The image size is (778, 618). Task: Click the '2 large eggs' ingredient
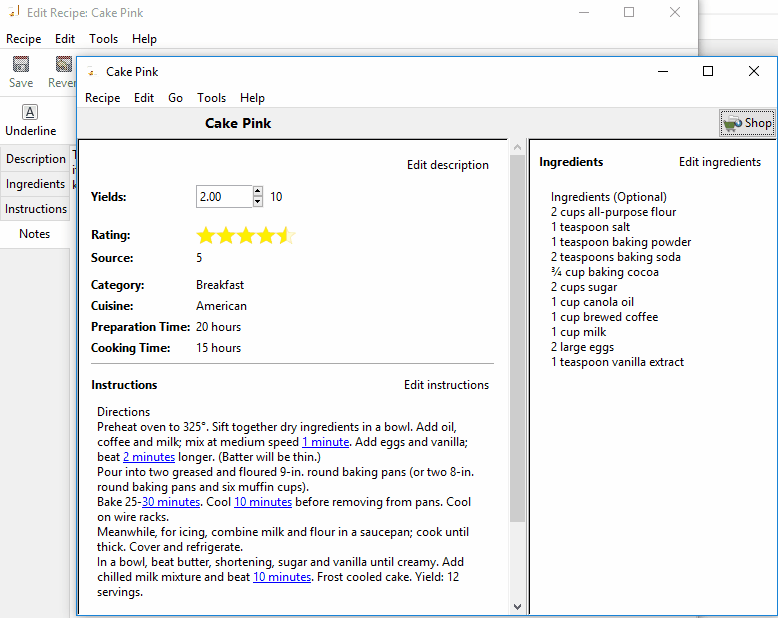click(583, 347)
